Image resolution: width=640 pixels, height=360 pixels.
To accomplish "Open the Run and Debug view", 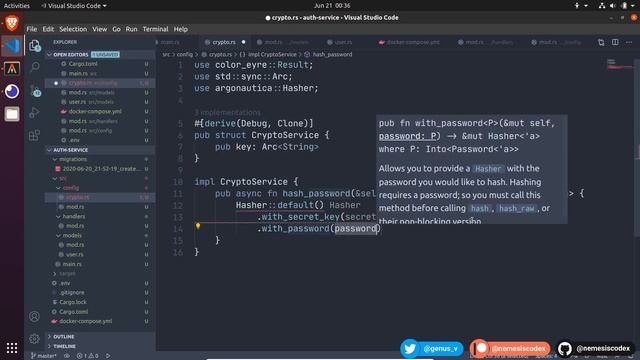I will (35, 113).
